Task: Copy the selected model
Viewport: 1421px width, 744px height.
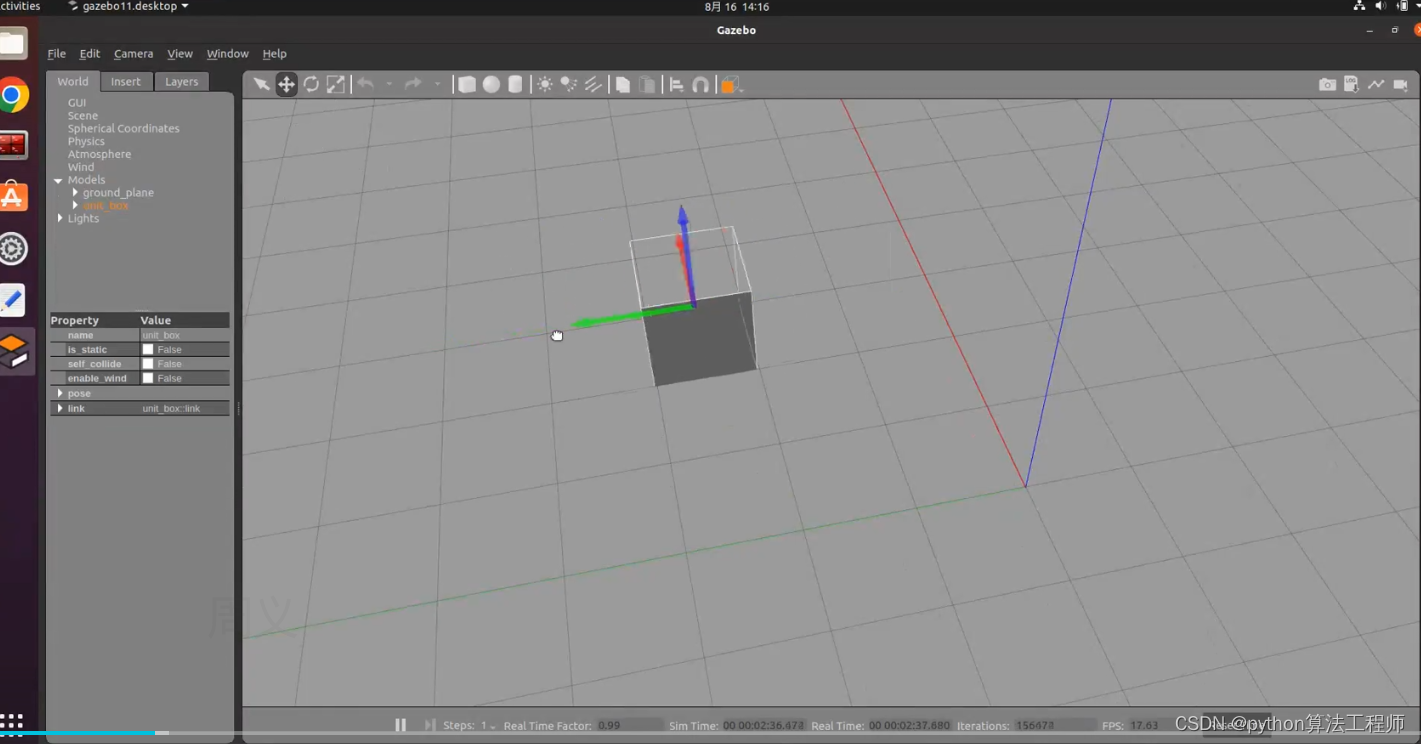Action: (x=623, y=85)
